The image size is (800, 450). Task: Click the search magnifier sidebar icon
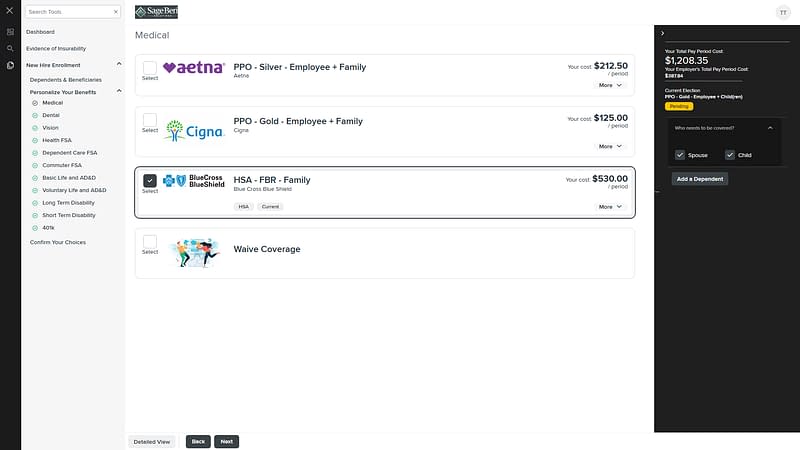pyautogui.click(x=10, y=48)
